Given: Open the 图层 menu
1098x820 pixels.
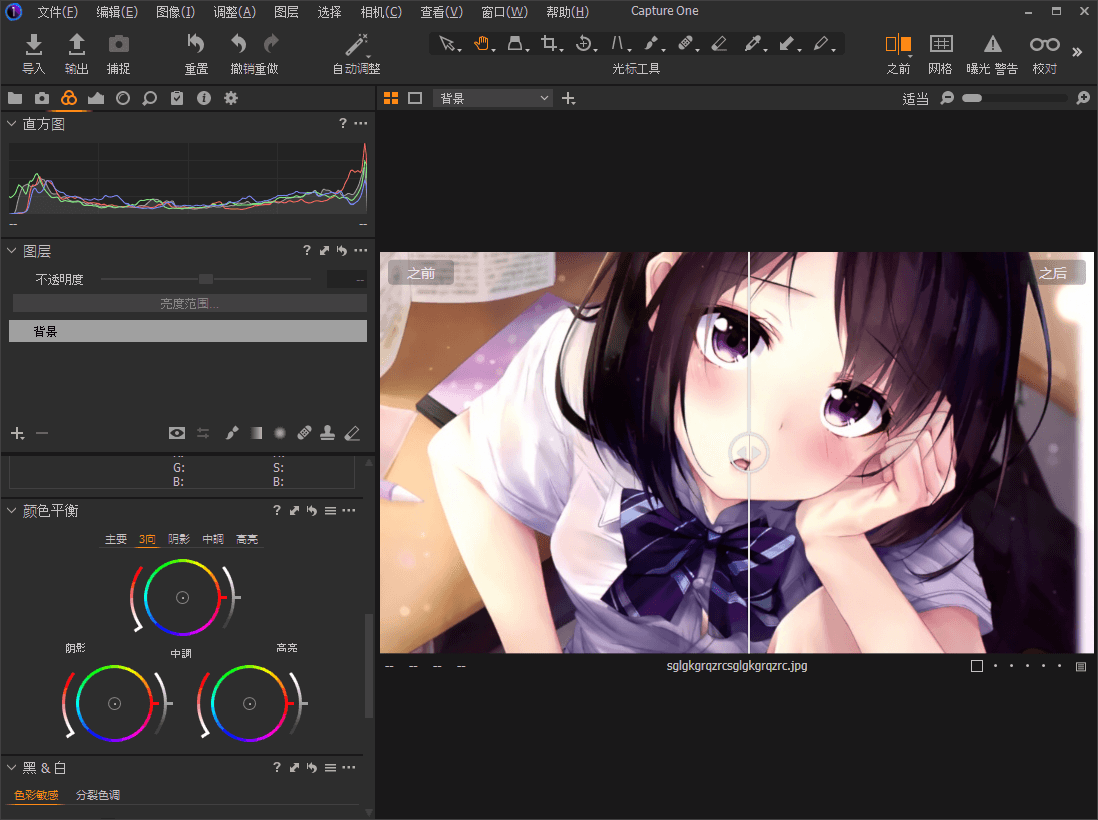Looking at the screenshot, I should [286, 12].
